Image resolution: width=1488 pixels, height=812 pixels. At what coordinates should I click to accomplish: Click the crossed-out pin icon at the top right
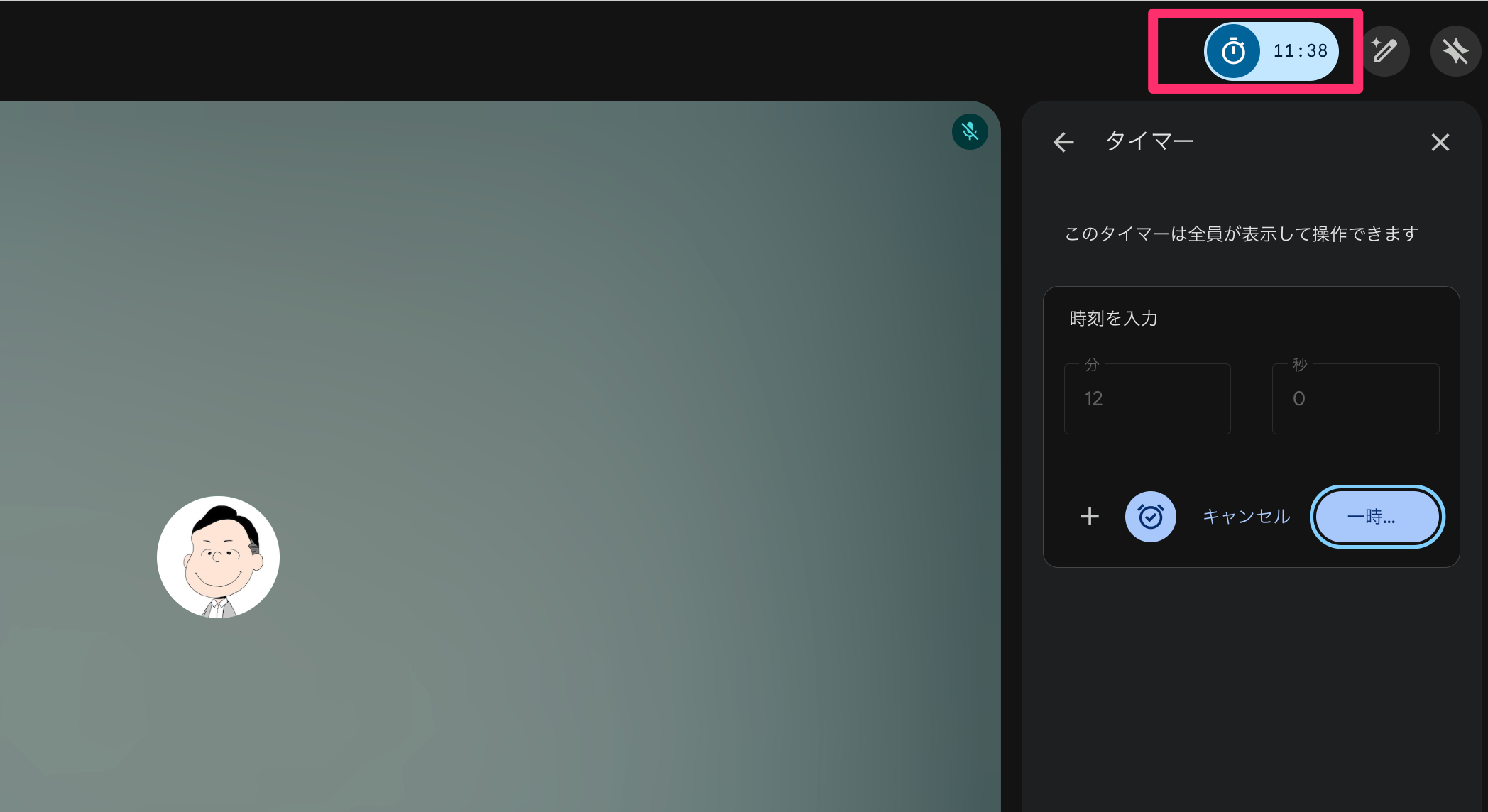pos(1455,51)
